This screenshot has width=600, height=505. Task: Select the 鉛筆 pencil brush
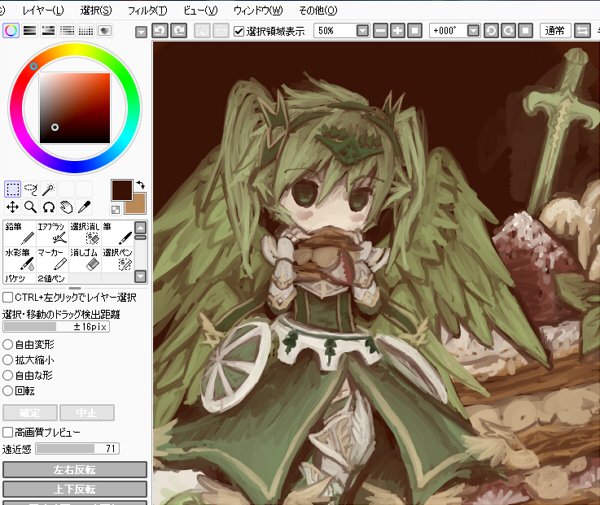20,233
